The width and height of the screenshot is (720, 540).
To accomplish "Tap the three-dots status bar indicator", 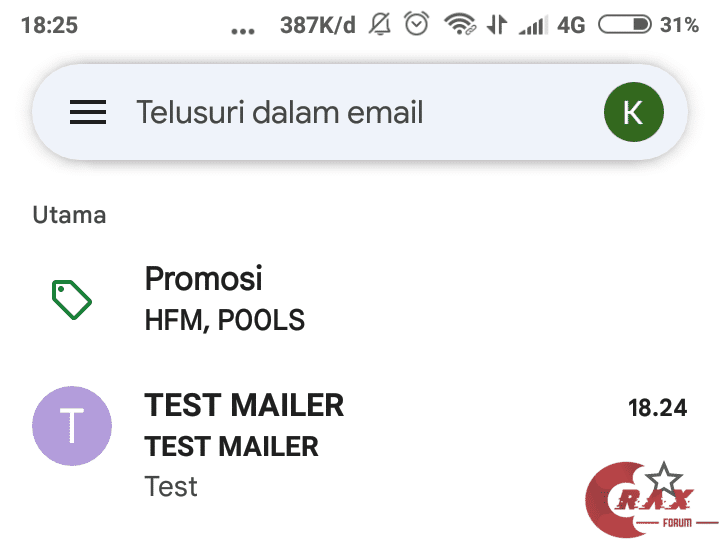I will point(243,30).
